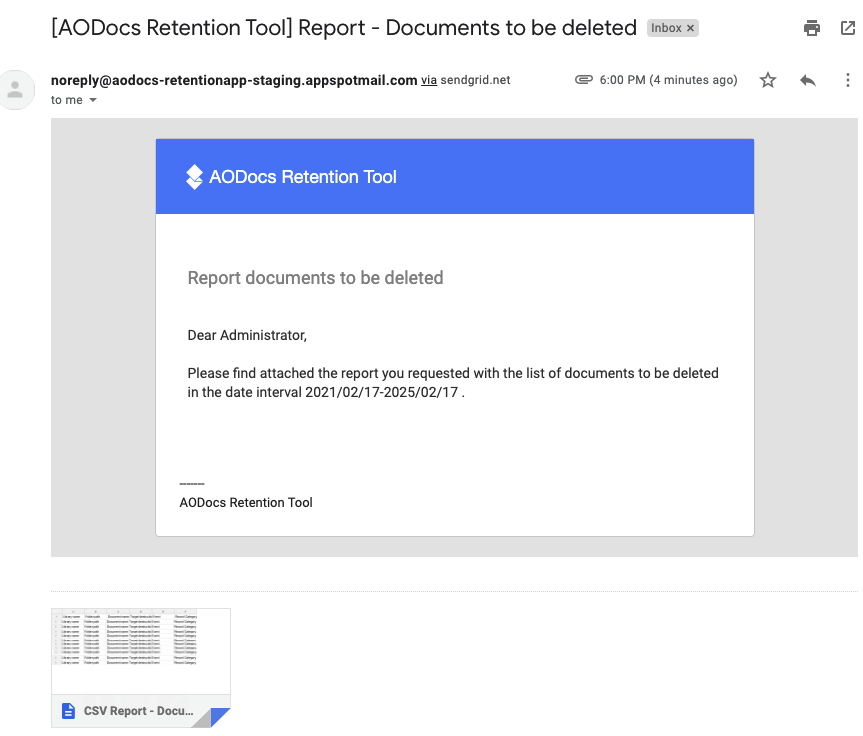Click the email subject line heading
Screen dimensions: 863x736
tap(344, 28)
